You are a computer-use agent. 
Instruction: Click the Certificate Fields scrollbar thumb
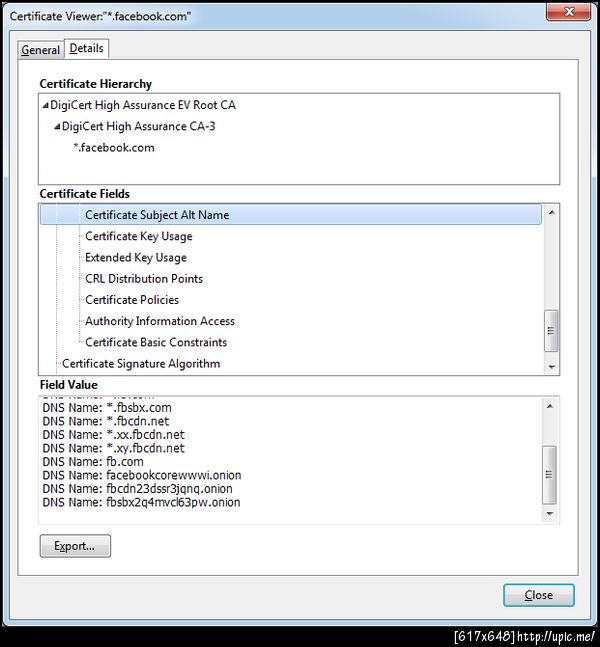pyautogui.click(x=551, y=331)
